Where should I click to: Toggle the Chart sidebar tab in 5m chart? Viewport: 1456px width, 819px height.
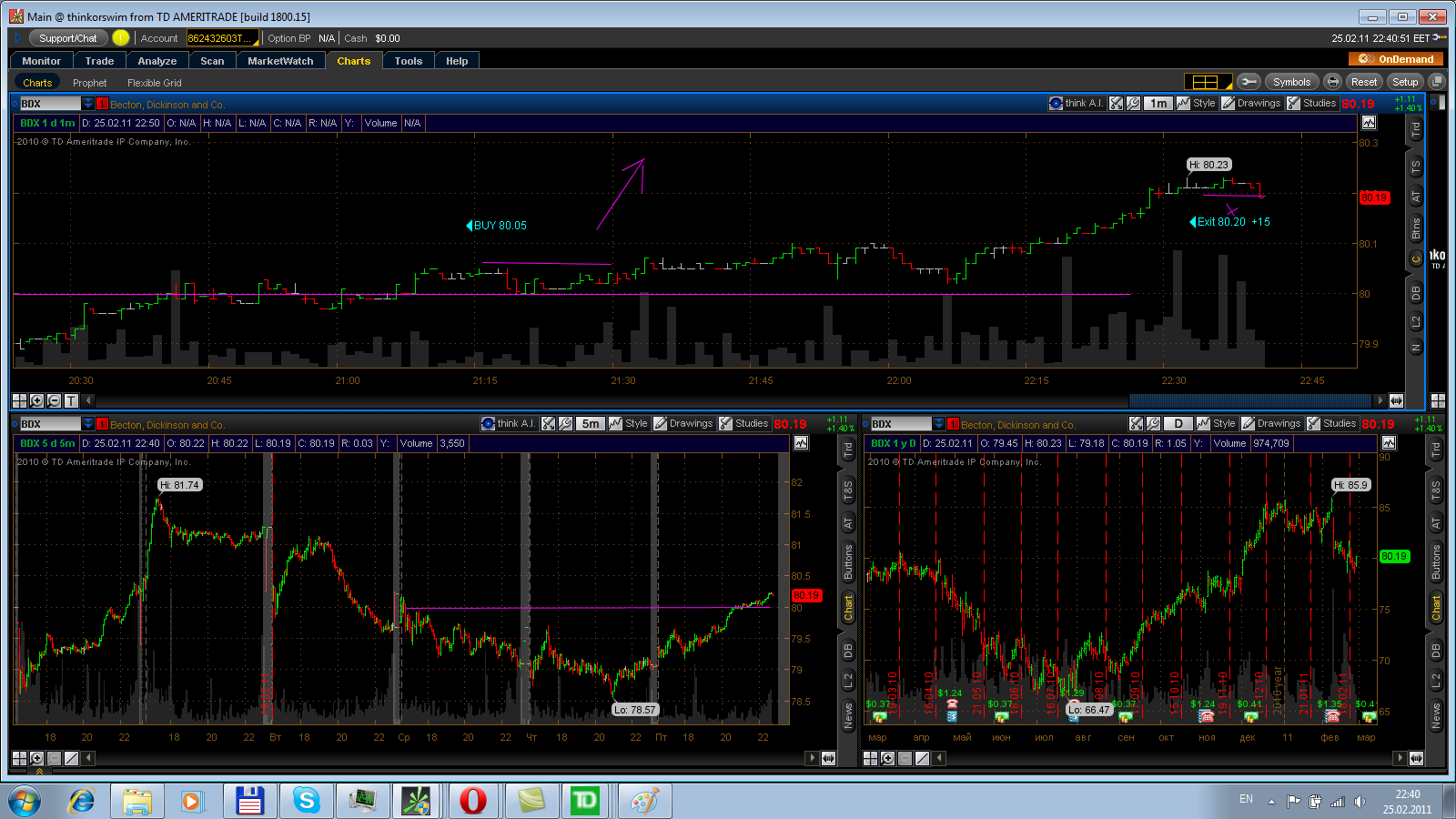[x=848, y=608]
